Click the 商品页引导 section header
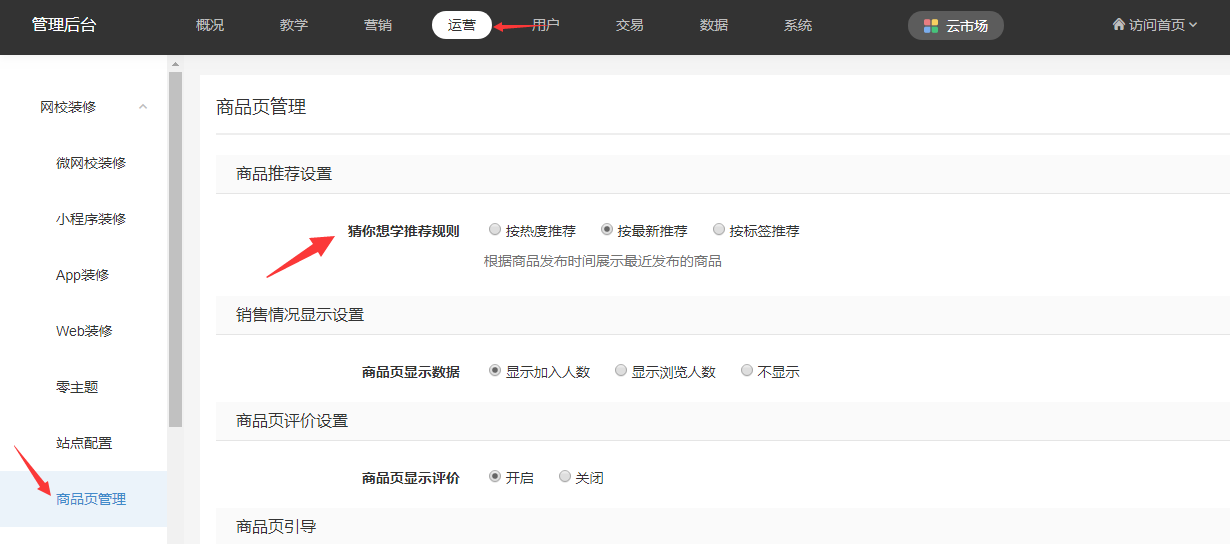This screenshot has height=544, width=1230. click(x=276, y=526)
